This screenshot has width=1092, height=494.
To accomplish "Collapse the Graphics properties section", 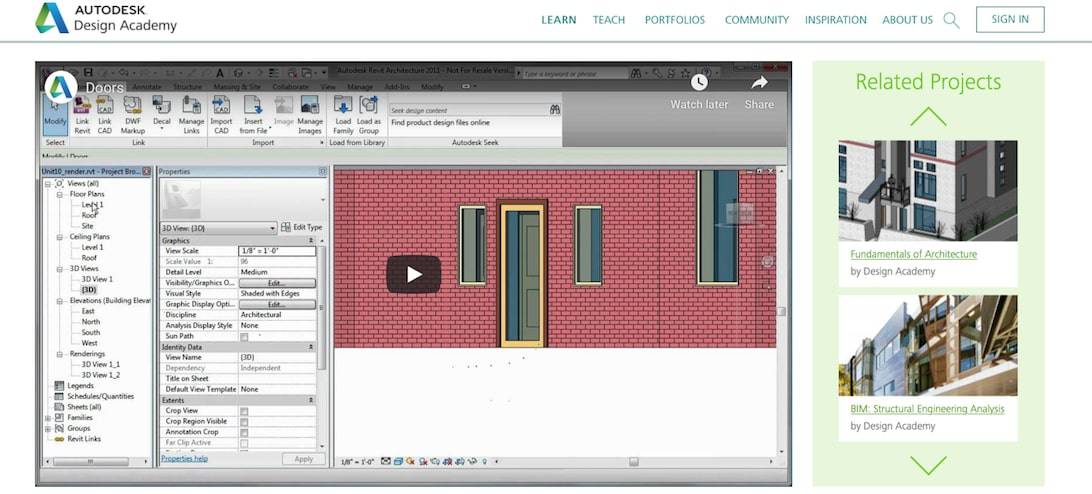I will click(311, 240).
